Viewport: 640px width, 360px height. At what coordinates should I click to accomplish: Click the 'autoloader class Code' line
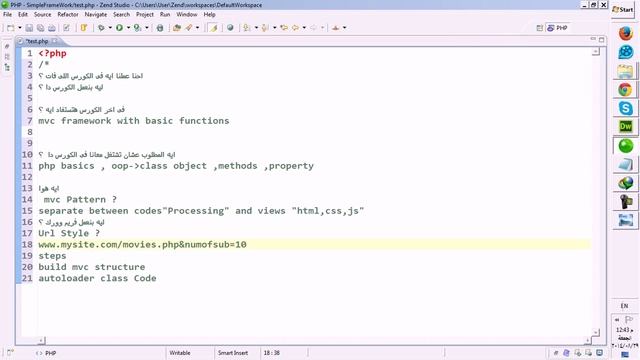(97, 278)
